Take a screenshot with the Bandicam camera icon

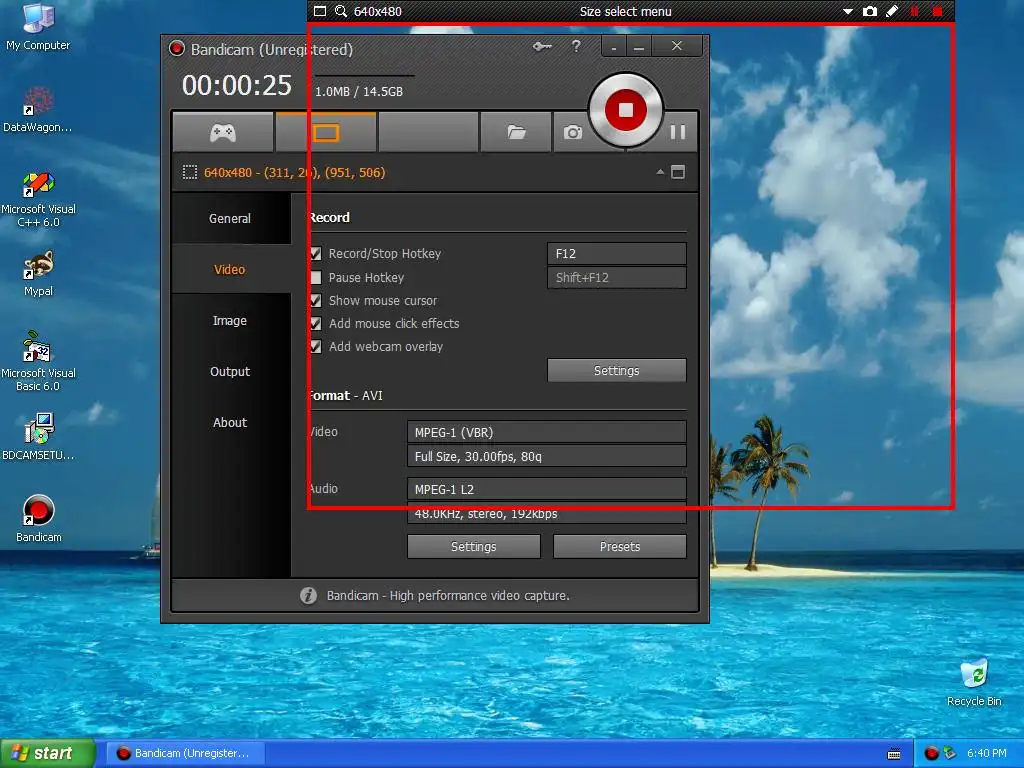[573, 133]
